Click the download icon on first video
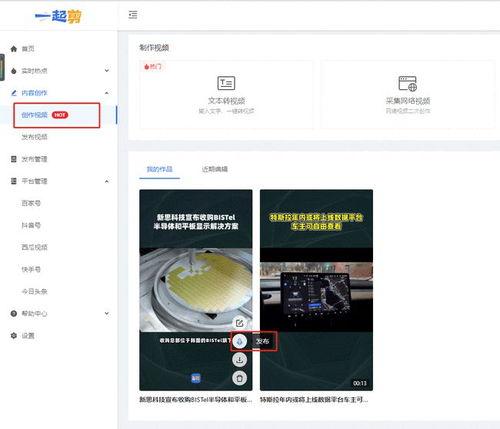This screenshot has width=500, height=429. [x=239, y=360]
